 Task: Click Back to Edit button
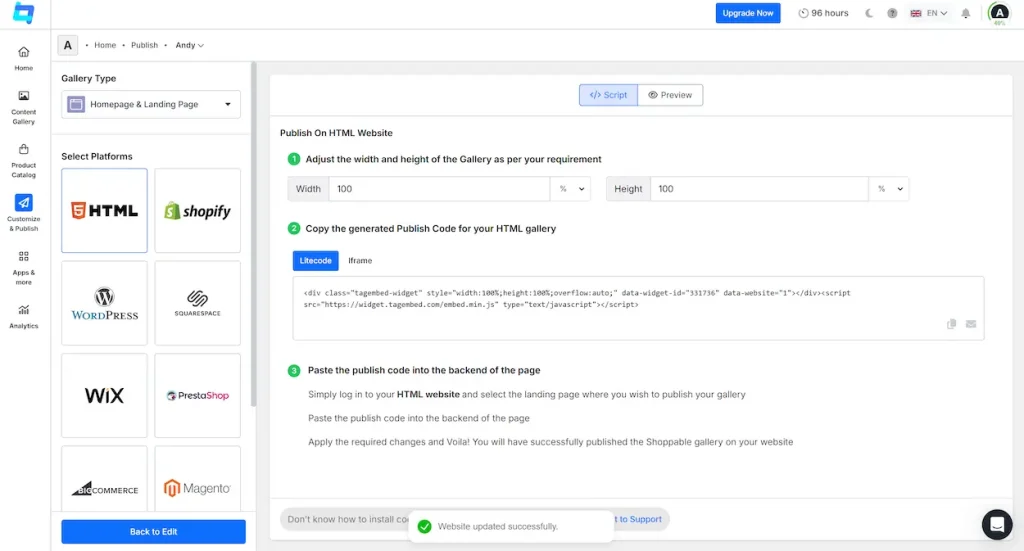coord(153,531)
